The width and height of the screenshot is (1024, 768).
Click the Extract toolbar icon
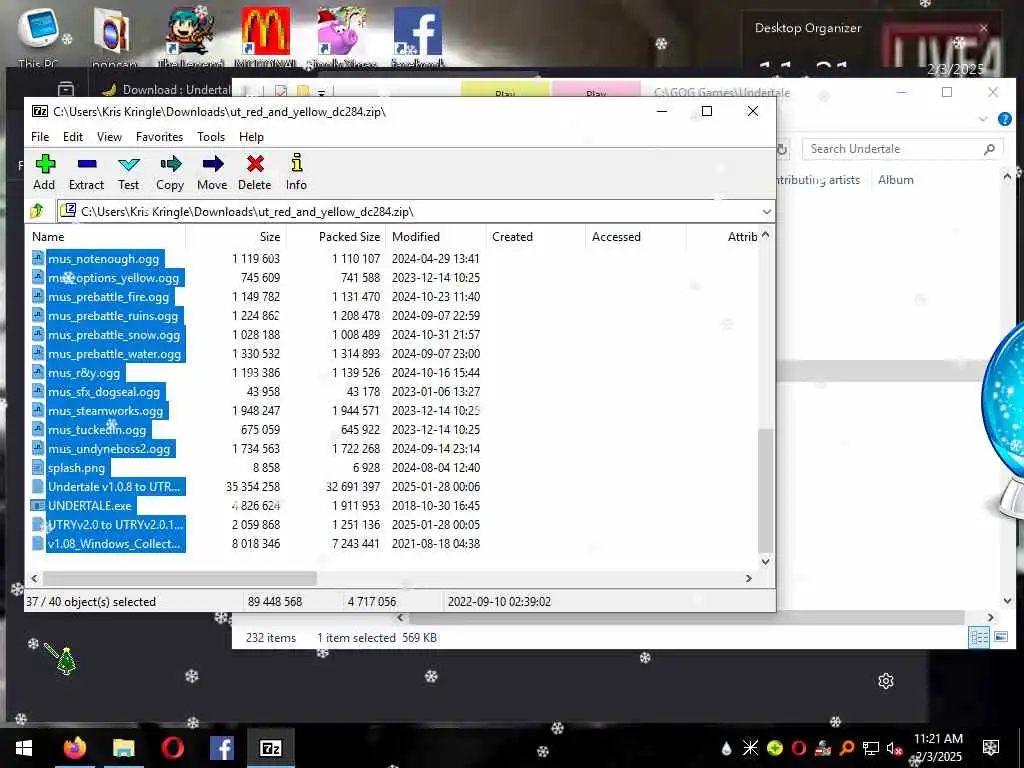click(x=86, y=172)
